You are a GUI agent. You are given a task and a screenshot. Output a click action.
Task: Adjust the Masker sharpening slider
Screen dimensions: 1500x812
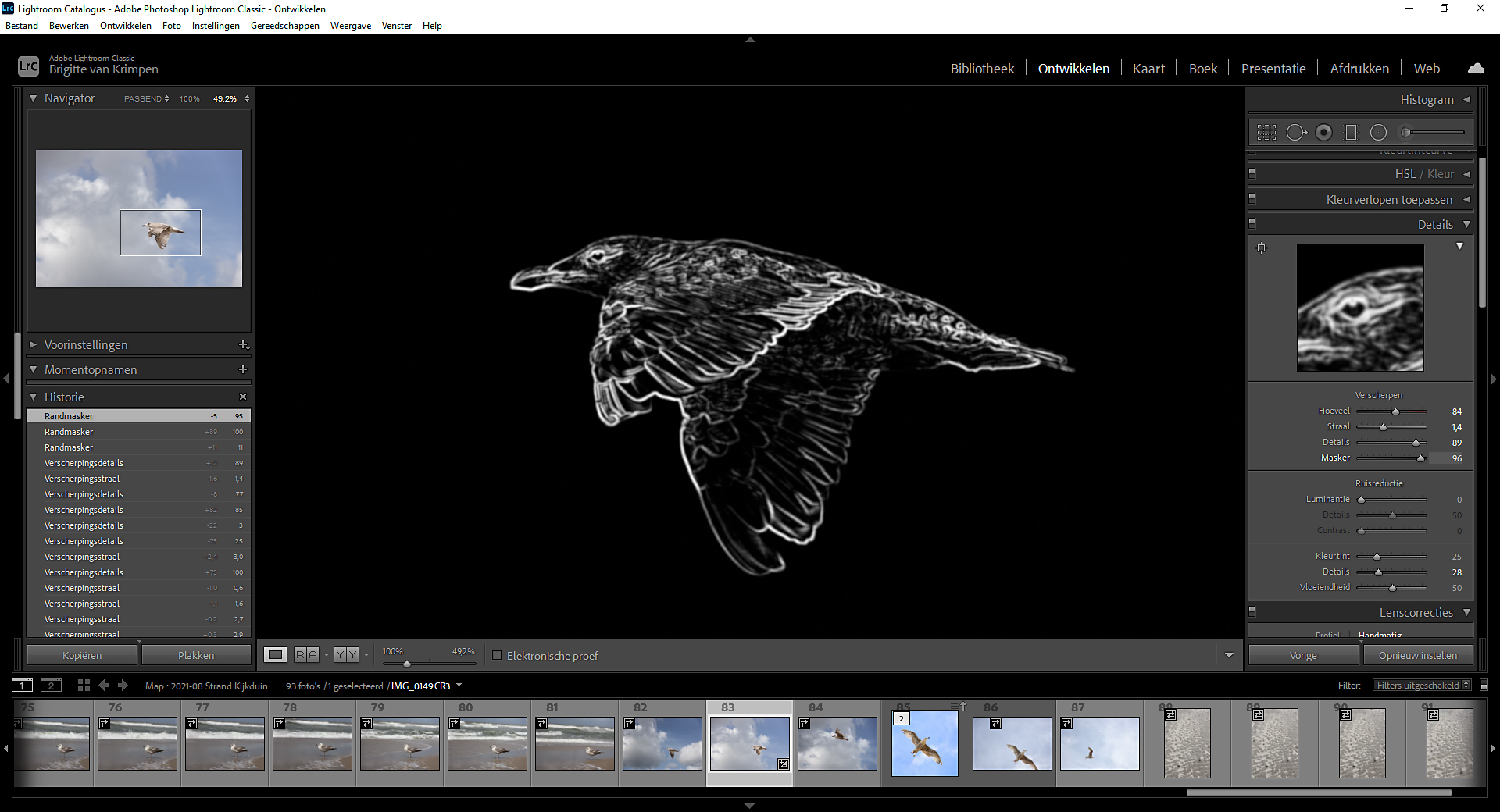(x=1420, y=458)
